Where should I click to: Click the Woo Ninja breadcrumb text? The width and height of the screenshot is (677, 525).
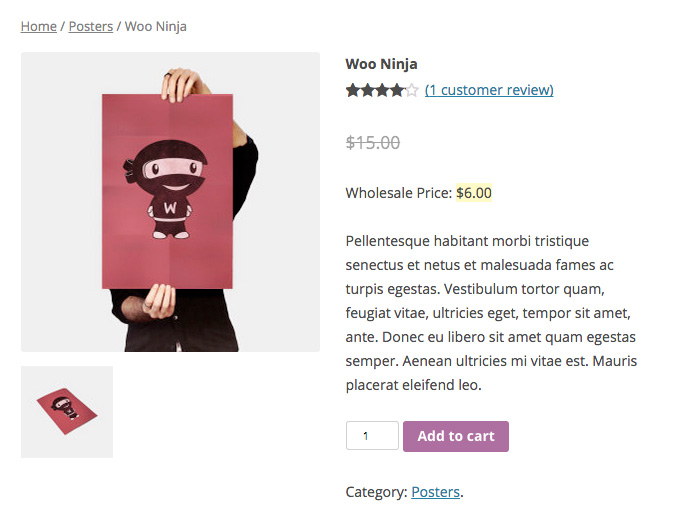point(156,26)
